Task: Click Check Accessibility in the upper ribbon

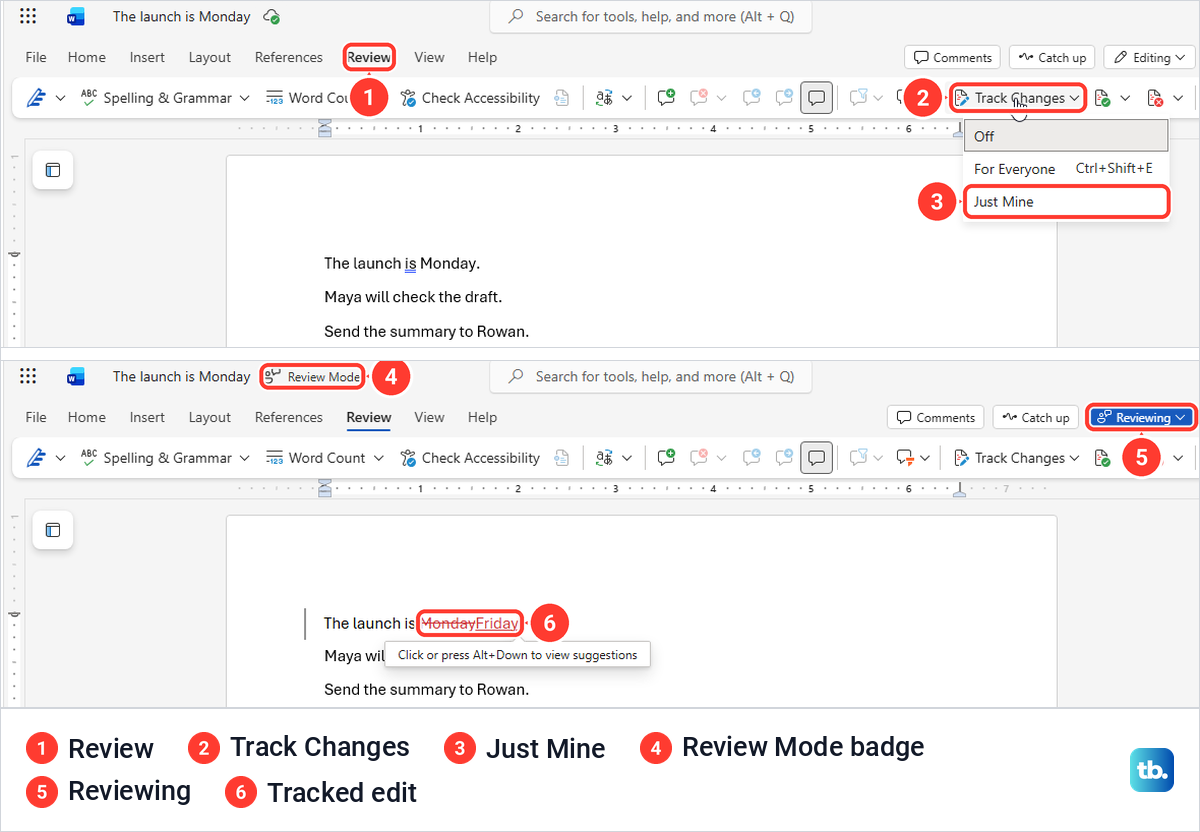Action: point(470,98)
